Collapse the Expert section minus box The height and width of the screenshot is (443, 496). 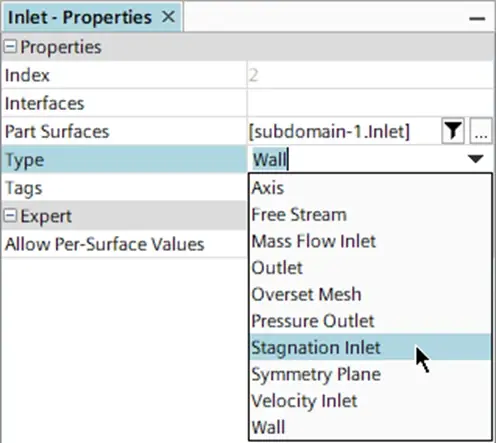click(10, 216)
